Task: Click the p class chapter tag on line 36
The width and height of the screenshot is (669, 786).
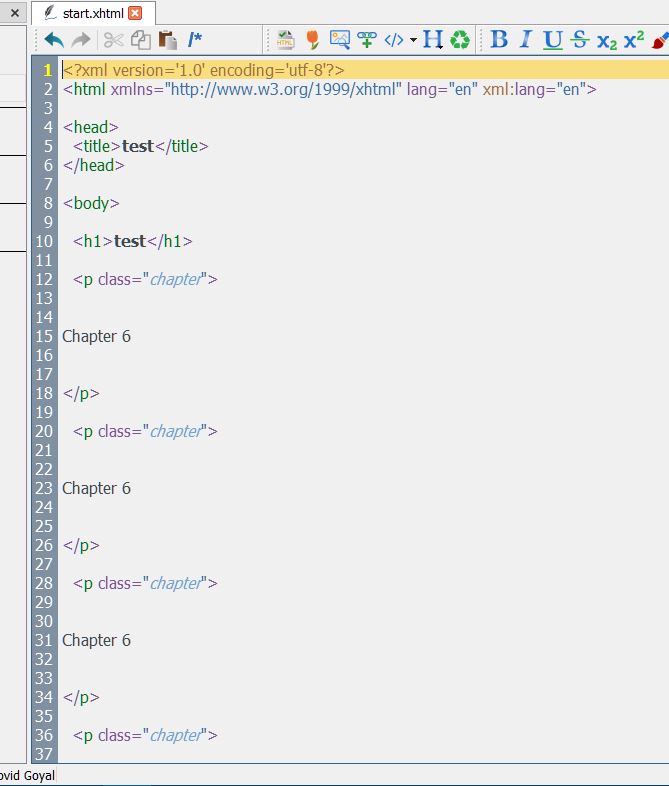Action: click(x=145, y=735)
